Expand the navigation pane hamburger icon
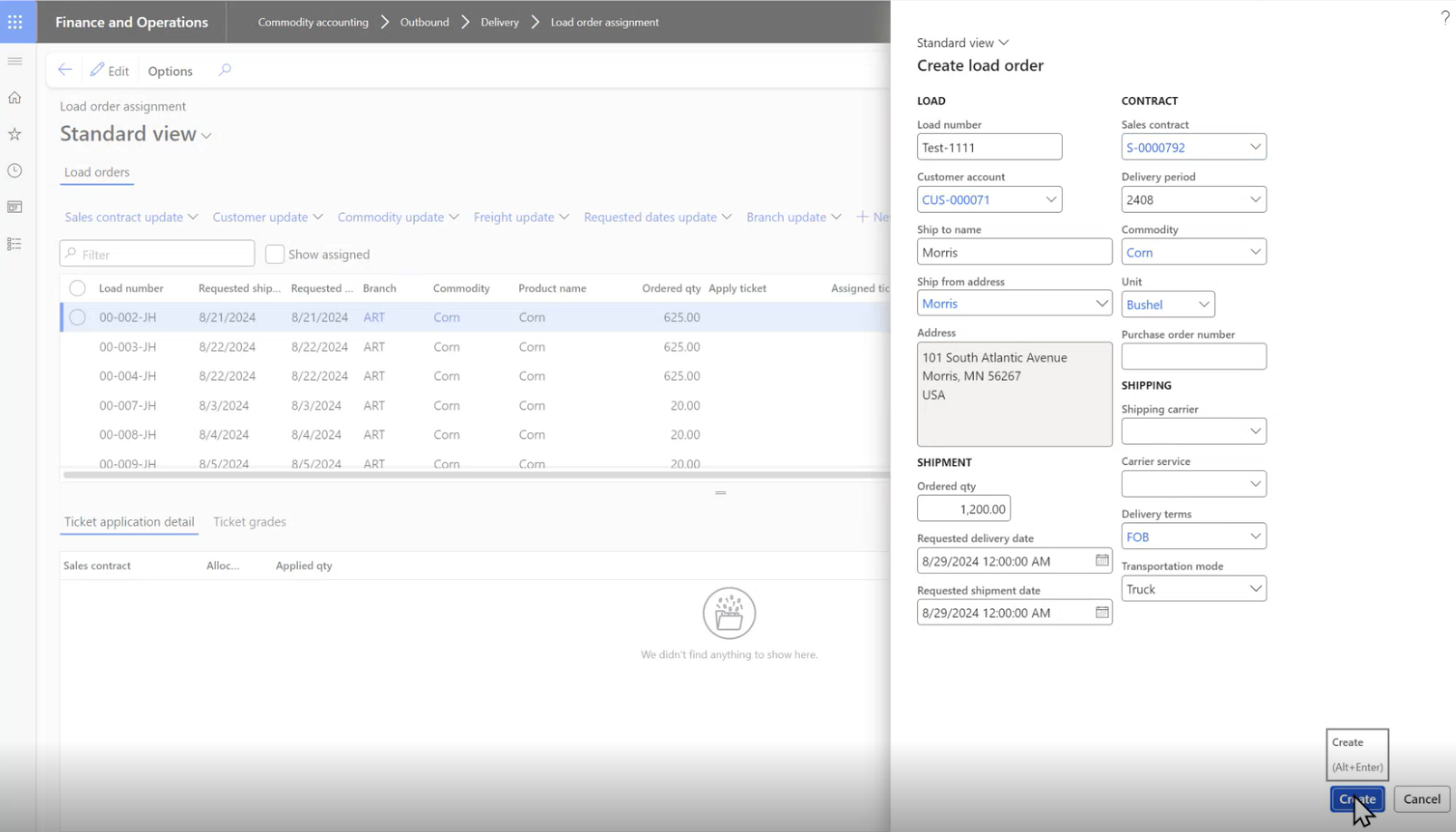The image size is (1456, 832). 14,61
